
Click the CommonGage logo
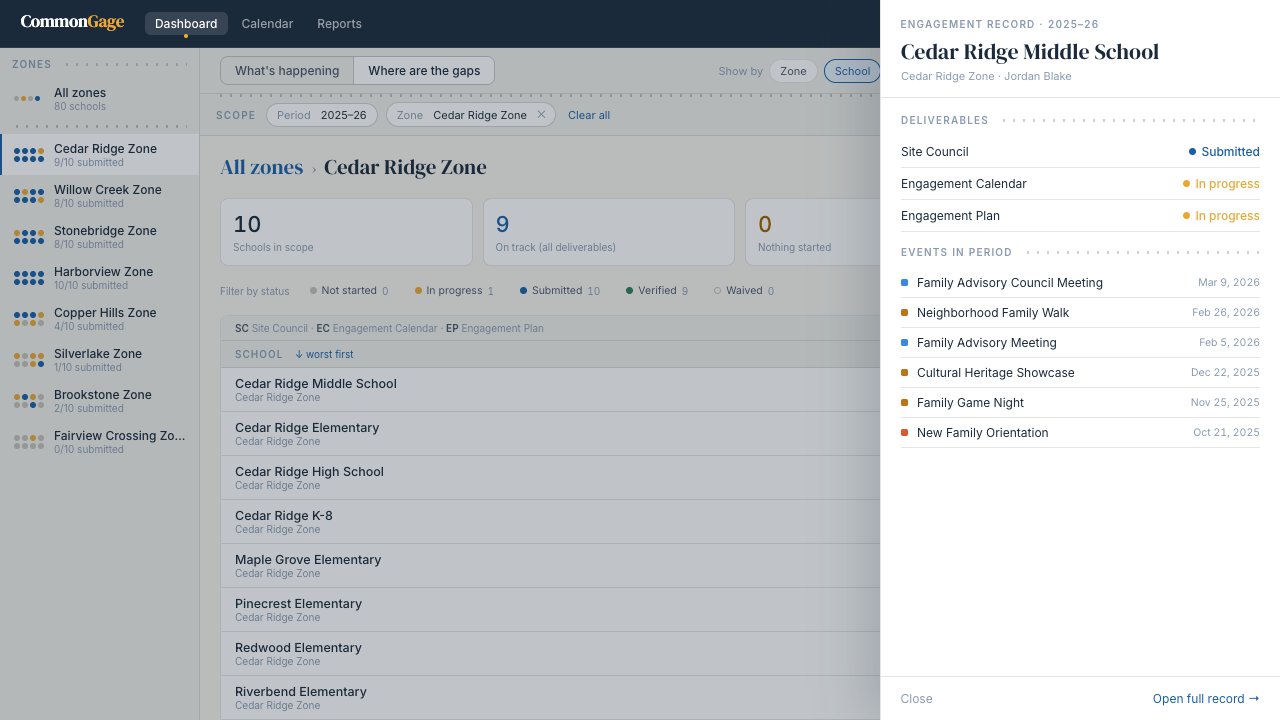coord(72,22)
